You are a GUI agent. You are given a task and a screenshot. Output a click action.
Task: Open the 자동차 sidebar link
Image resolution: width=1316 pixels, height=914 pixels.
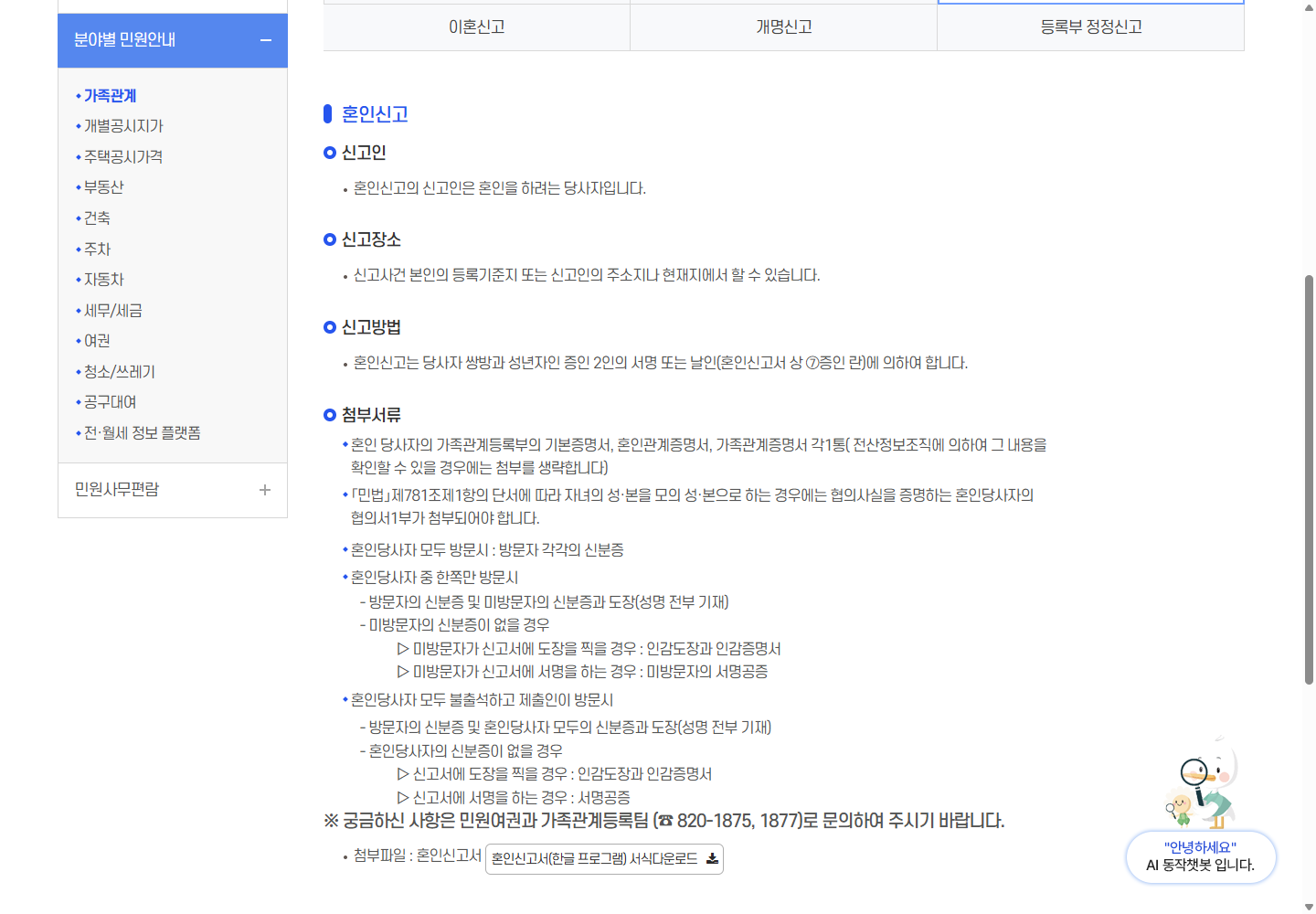coord(103,280)
